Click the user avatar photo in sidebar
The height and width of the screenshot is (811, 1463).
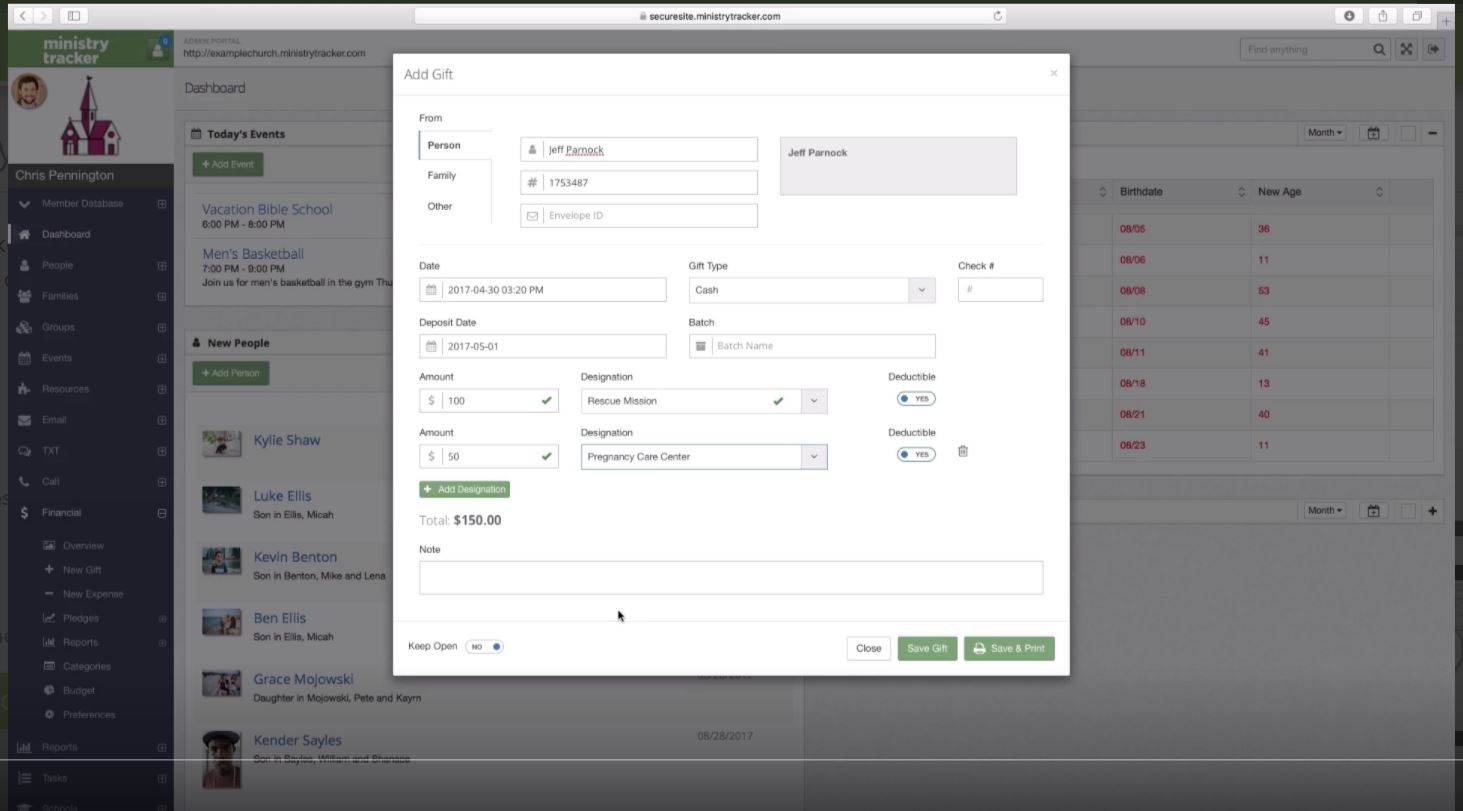click(x=27, y=92)
